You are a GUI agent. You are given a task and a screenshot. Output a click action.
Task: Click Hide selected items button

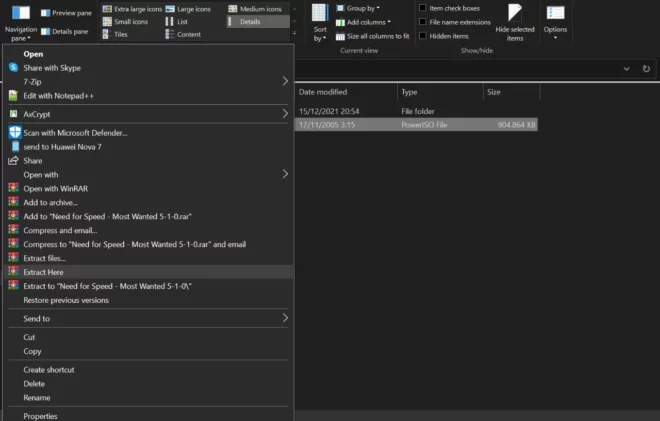point(515,22)
